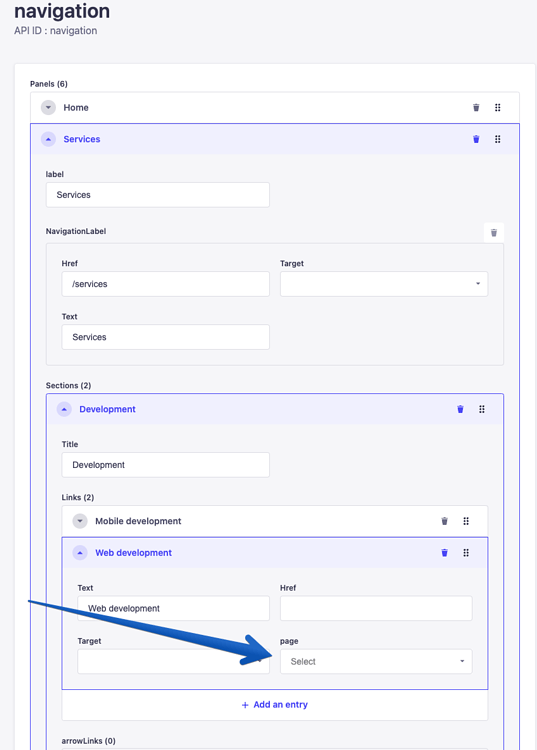The image size is (537, 750).
Task: Expand the Home panel
Action: [48, 108]
